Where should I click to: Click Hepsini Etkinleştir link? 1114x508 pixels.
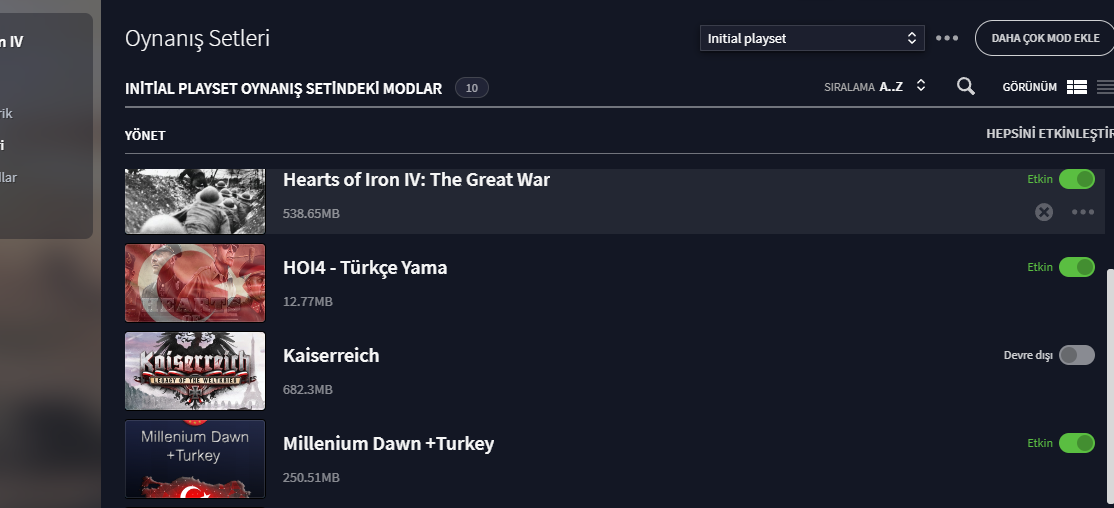(1049, 135)
